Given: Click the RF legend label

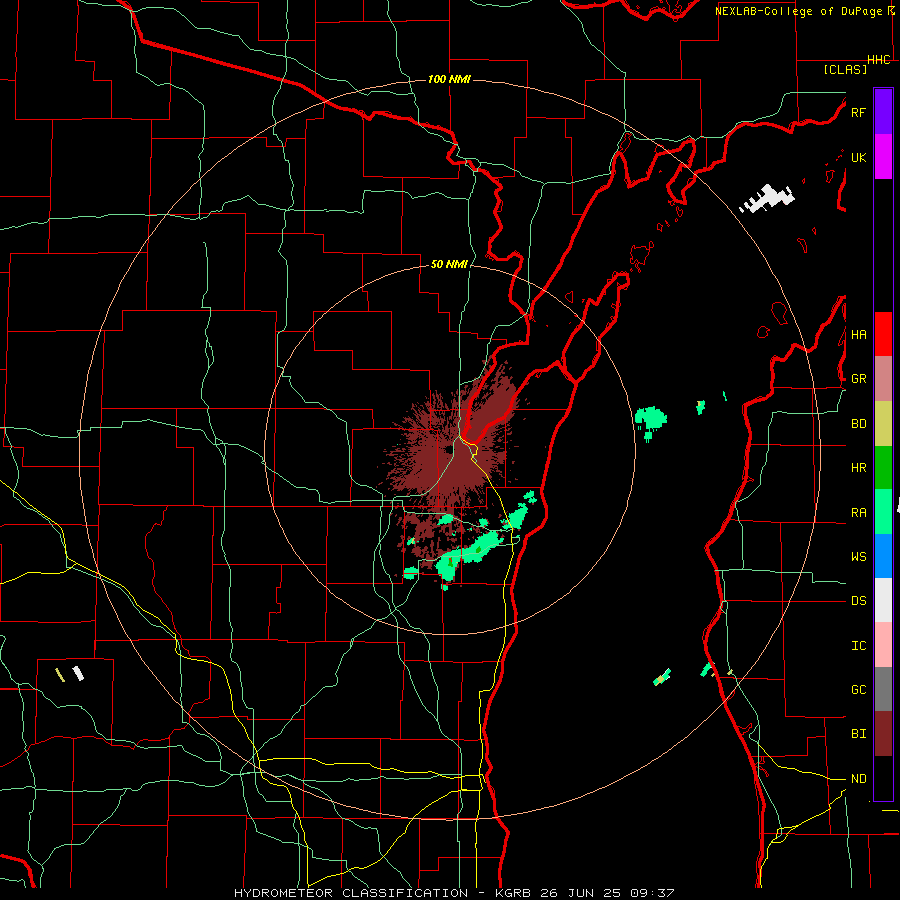Looking at the screenshot, I should click(x=858, y=112).
